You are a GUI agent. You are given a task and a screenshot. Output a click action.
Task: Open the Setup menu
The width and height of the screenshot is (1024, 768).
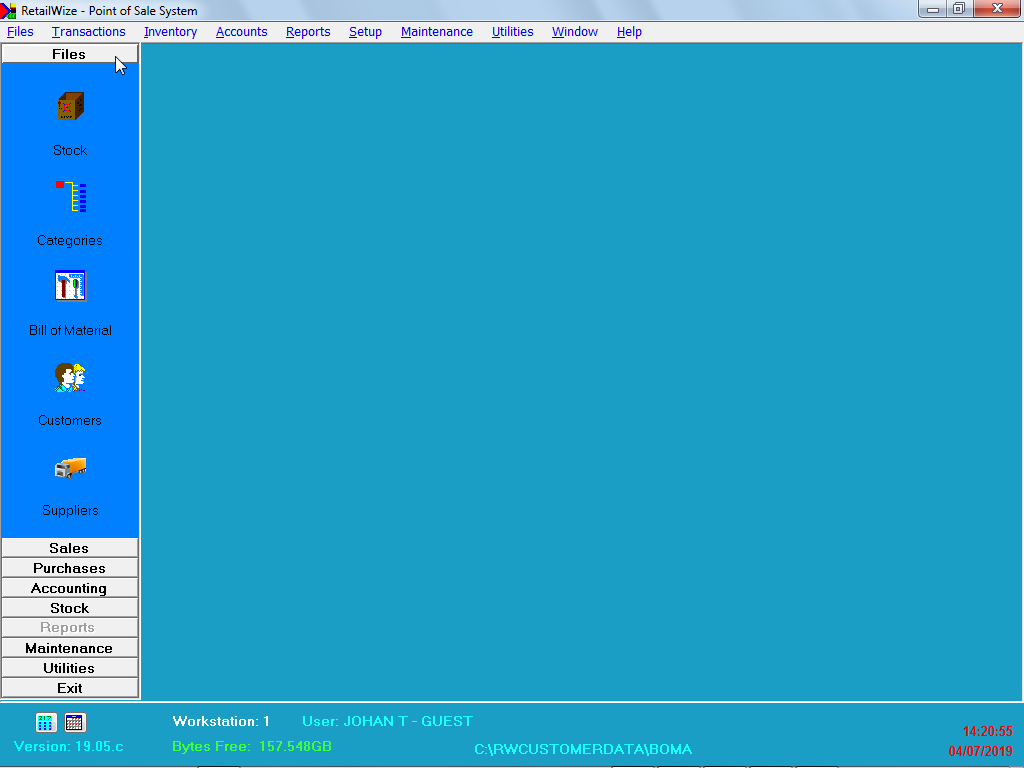tap(365, 32)
